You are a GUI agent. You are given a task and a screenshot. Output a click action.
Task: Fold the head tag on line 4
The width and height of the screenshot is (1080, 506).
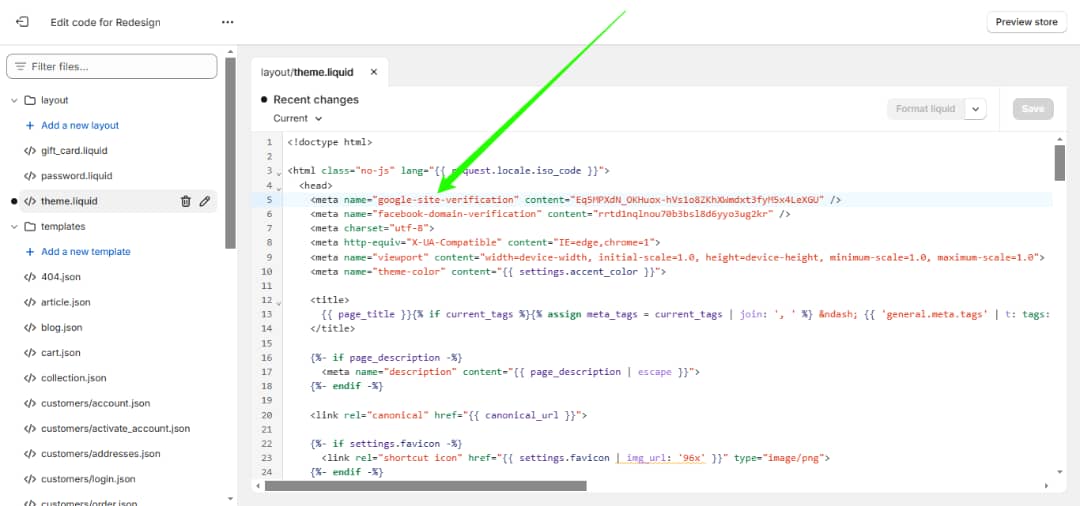[279, 187]
